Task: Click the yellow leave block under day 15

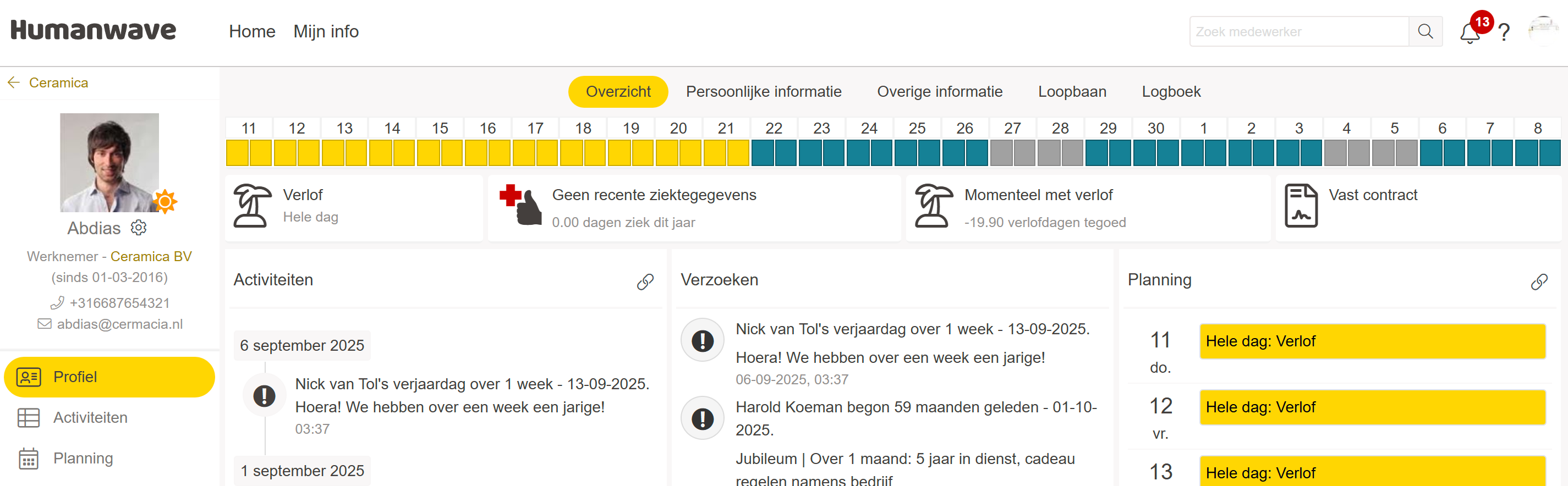Action: point(440,153)
